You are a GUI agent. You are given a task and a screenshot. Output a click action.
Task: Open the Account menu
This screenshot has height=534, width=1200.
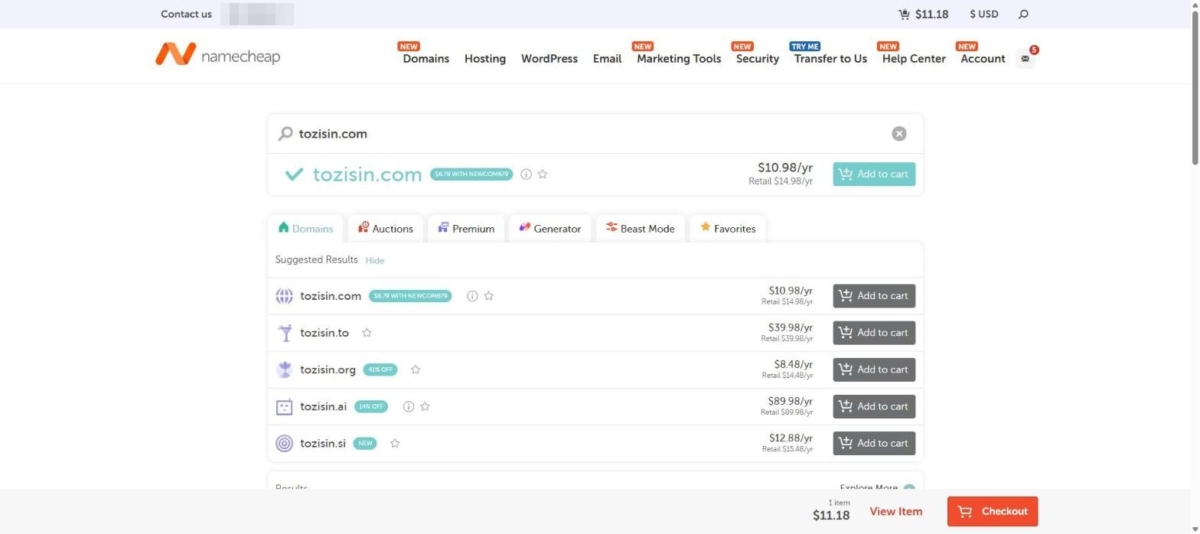983,59
